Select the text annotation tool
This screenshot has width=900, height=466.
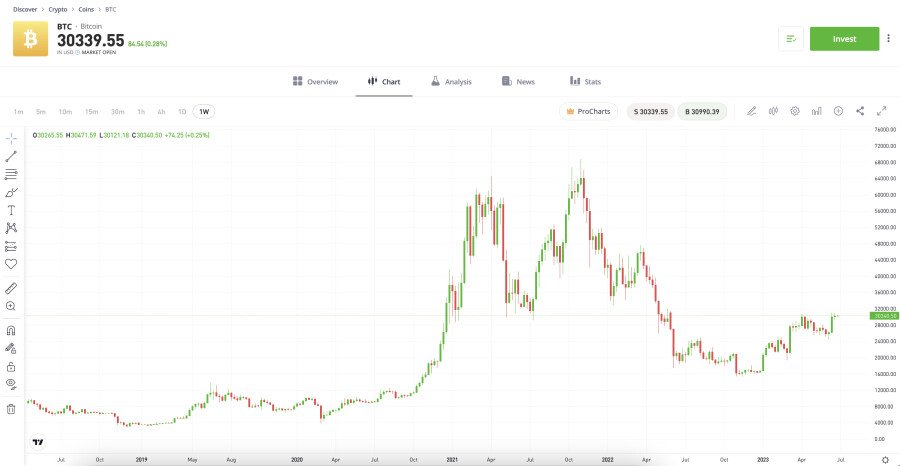11,210
